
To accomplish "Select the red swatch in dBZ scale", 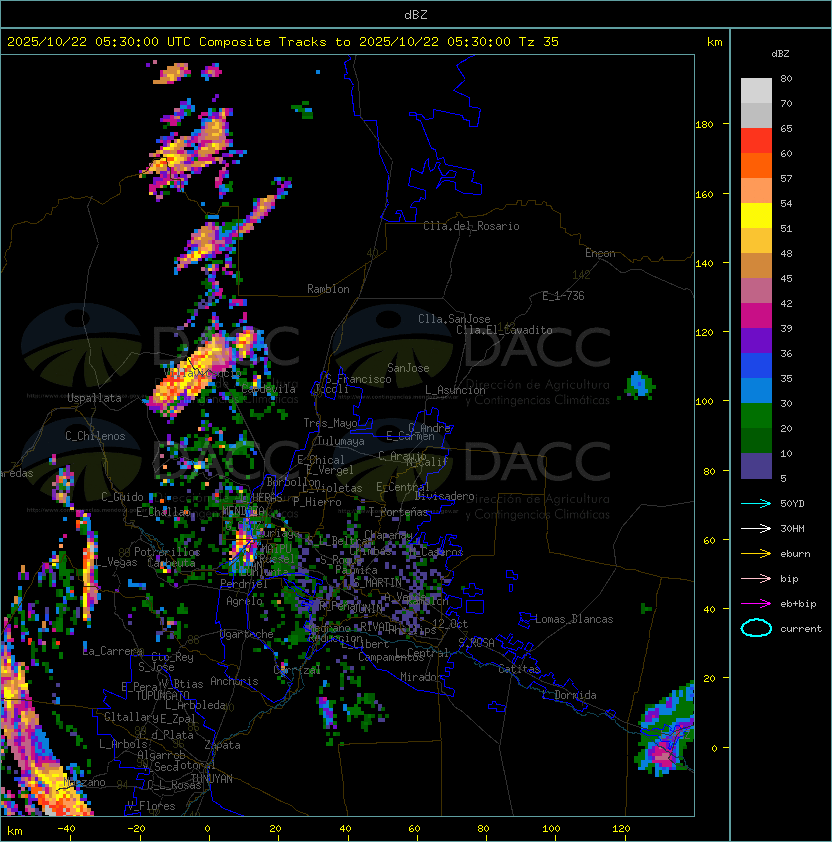I will (x=756, y=141).
